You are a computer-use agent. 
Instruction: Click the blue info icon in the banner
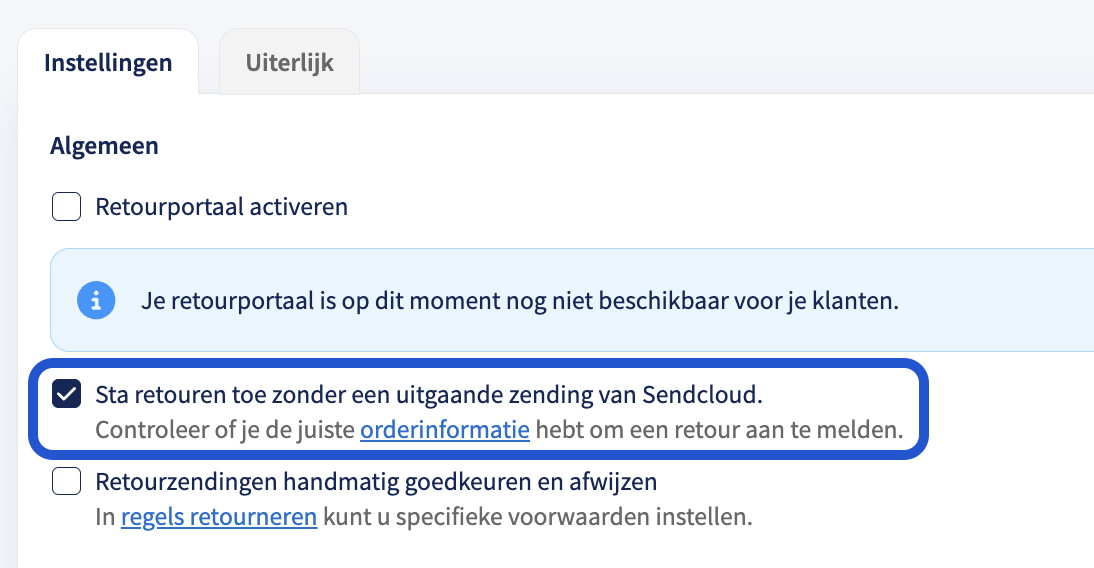[x=96, y=301]
